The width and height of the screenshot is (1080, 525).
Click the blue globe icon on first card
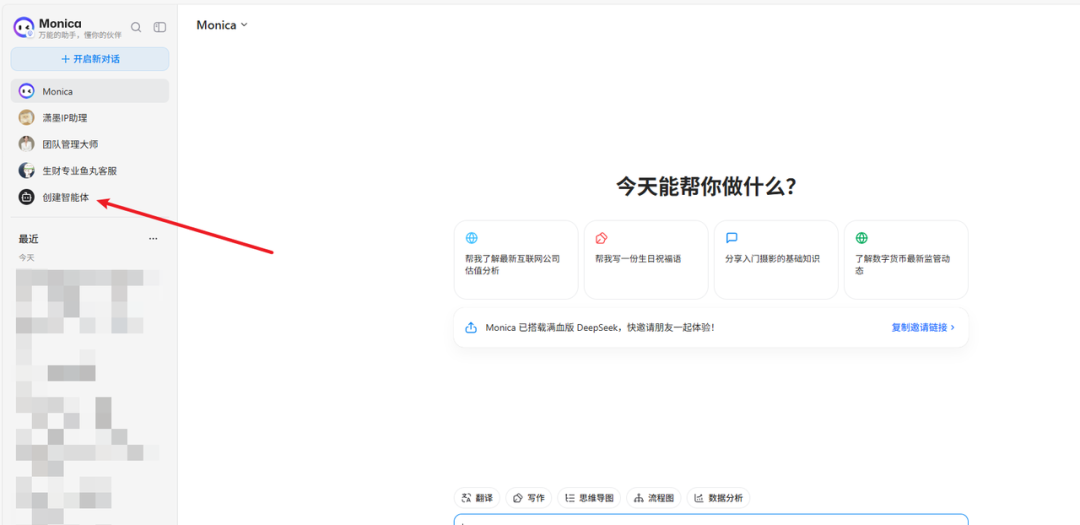pos(471,238)
